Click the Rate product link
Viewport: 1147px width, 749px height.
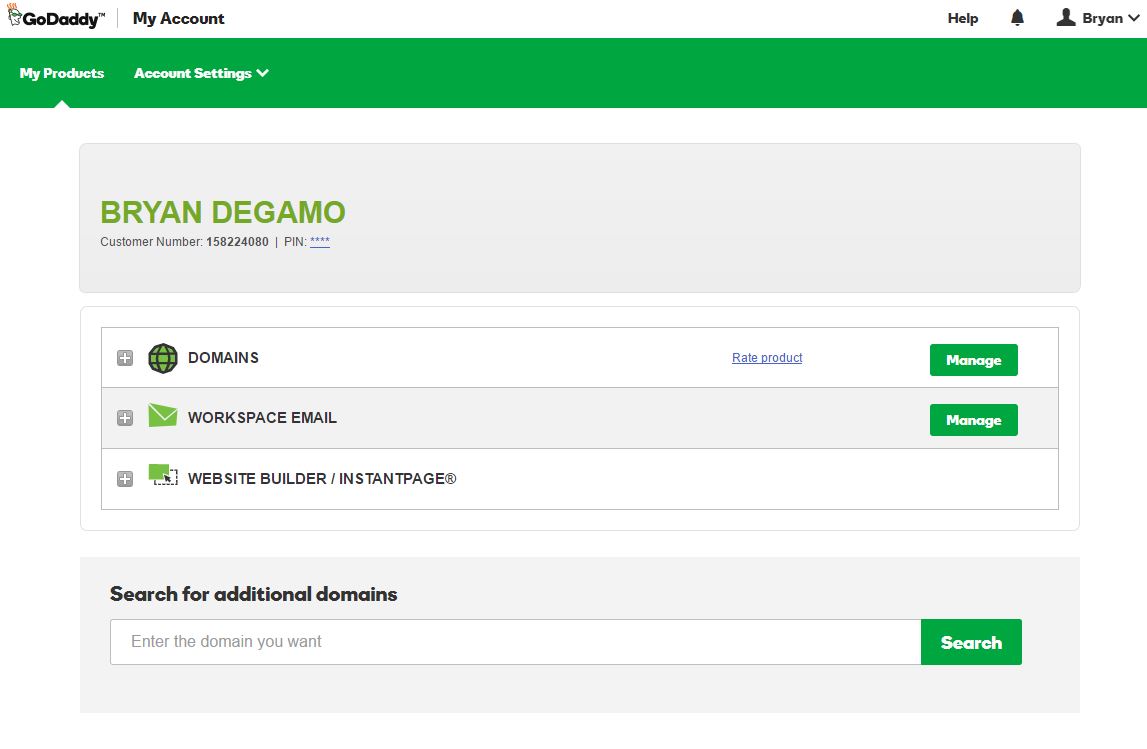[x=767, y=358]
